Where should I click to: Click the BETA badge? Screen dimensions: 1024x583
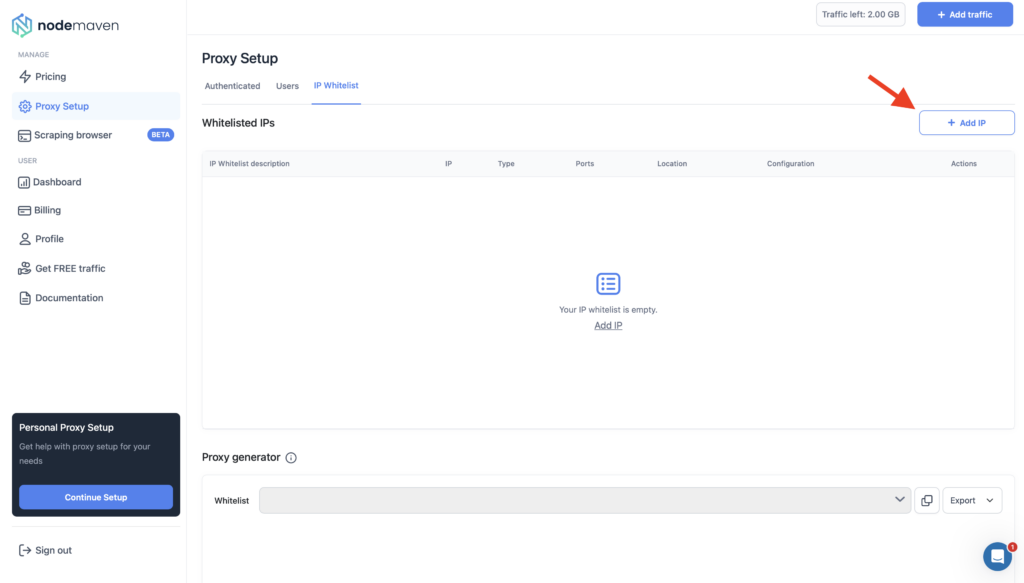[x=161, y=135]
